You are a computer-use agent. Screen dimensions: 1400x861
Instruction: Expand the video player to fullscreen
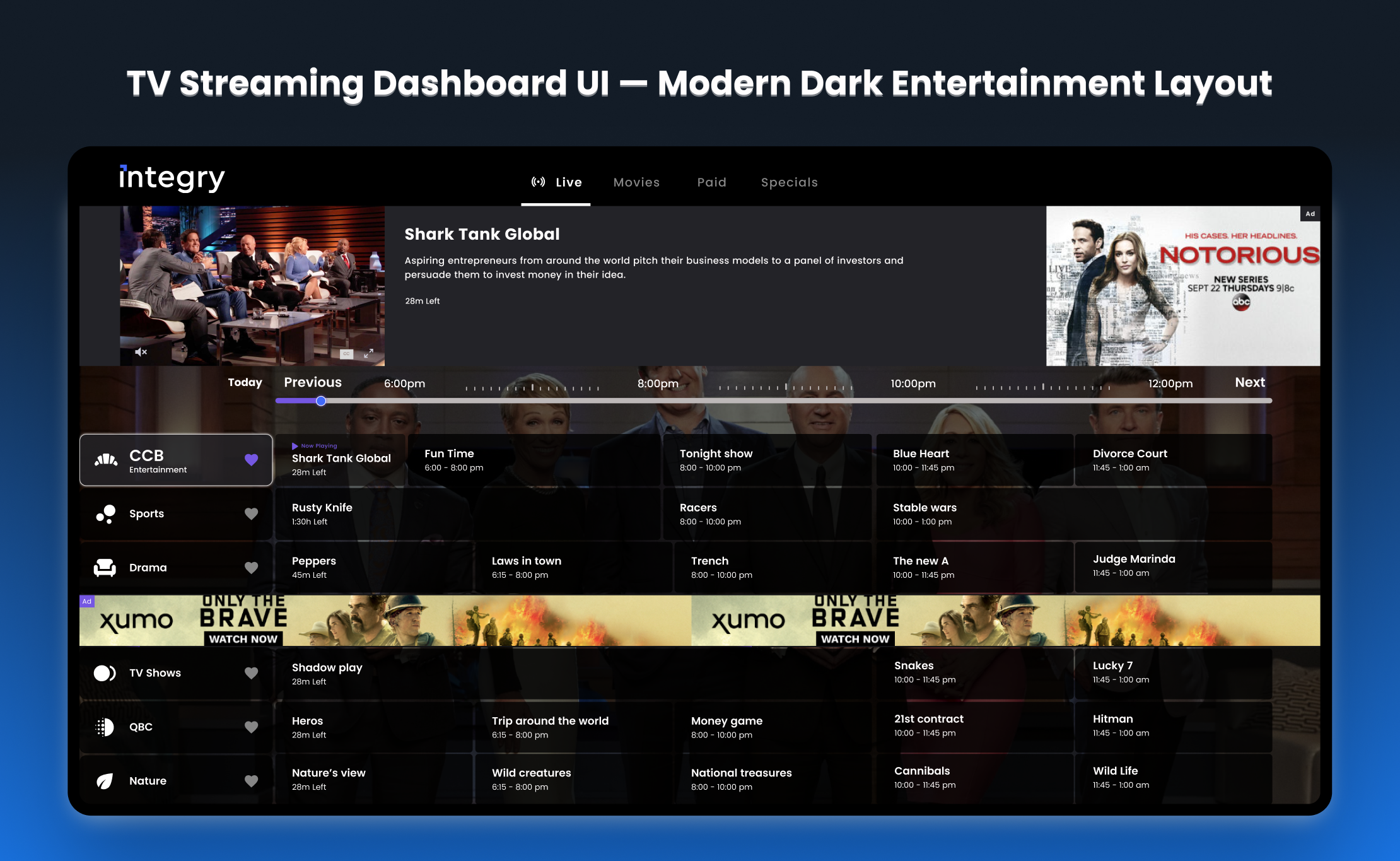pyautogui.click(x=370, y=354)
